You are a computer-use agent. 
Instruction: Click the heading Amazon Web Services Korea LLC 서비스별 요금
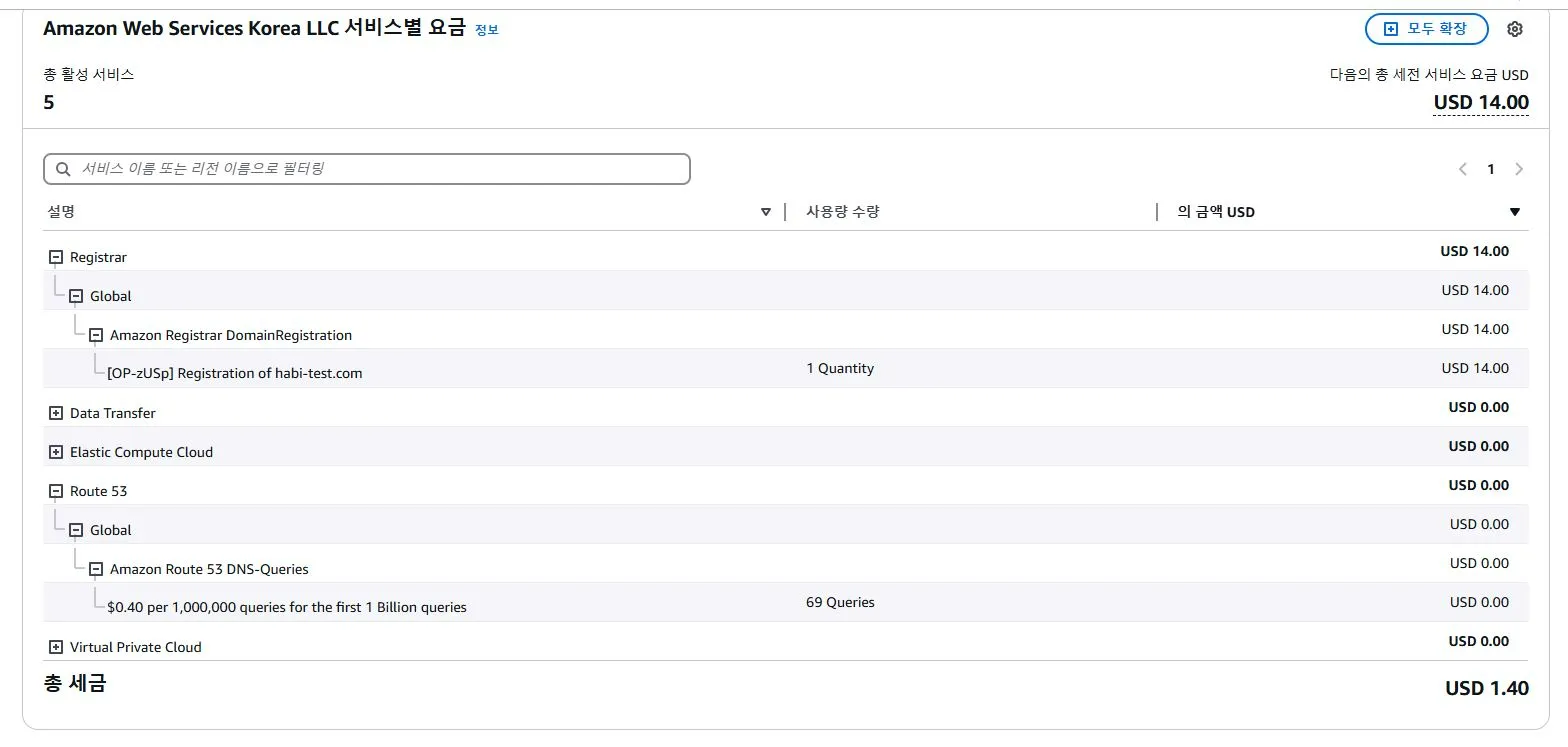click(x=255, y=28)
